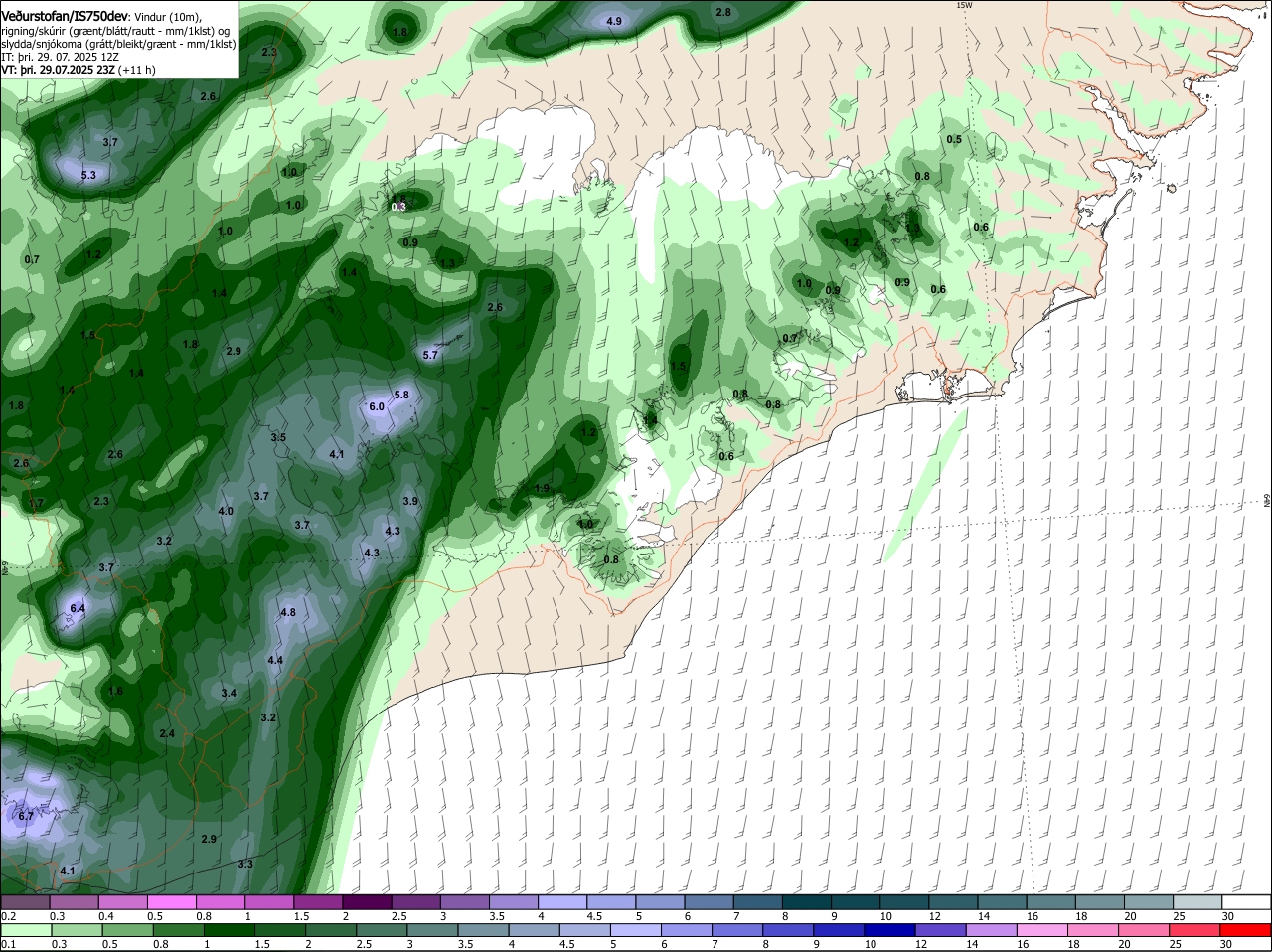This screenshot has width=1272, height=952.
Task: Click the Vindur (10m) label in the title box
Action: 167,16
